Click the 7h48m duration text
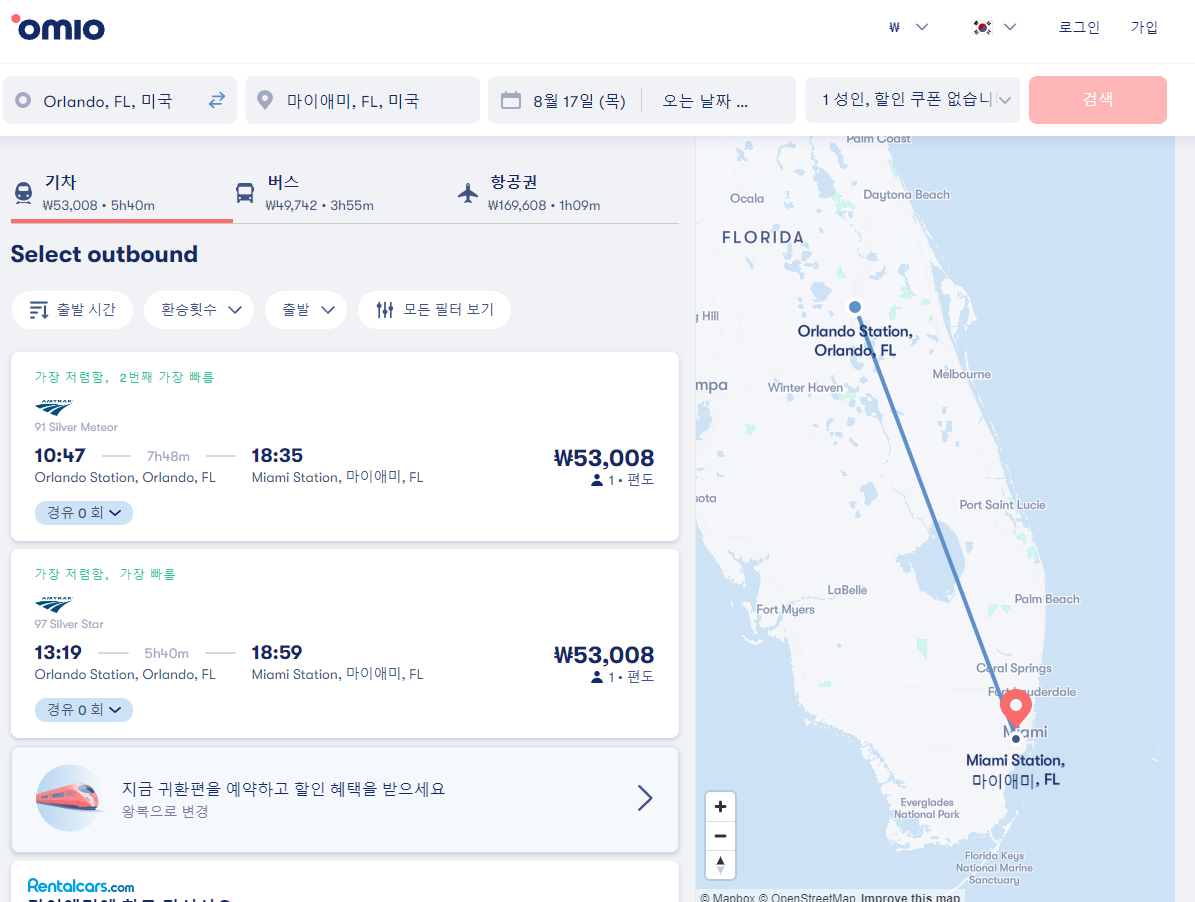The image size is (1195, 902). [168, 456]
